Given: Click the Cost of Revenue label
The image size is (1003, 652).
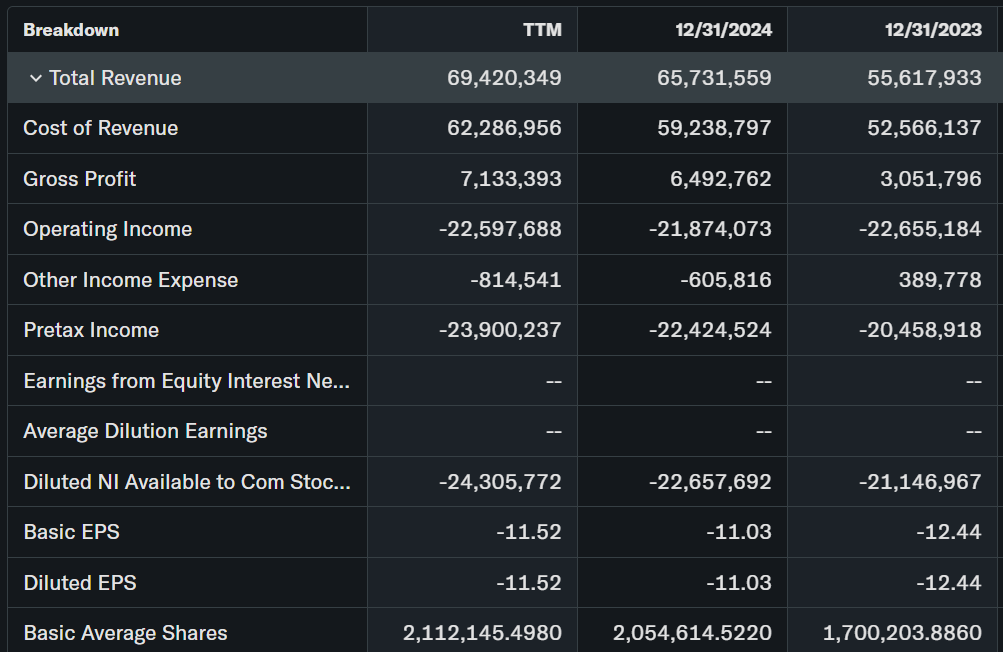Looking at the screenshot, I should (x=101, y=128).
